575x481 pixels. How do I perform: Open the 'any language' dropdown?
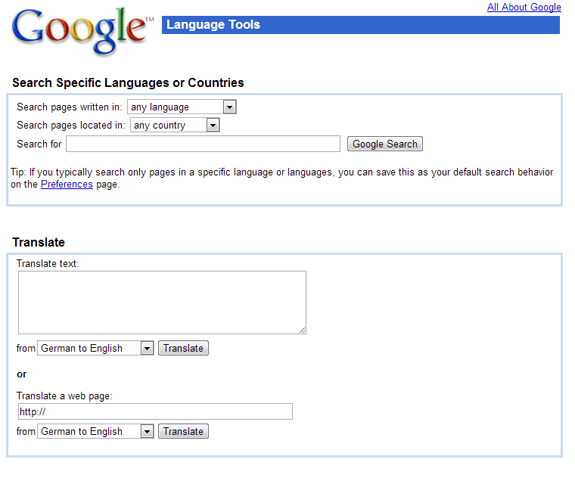pos(182,107)
